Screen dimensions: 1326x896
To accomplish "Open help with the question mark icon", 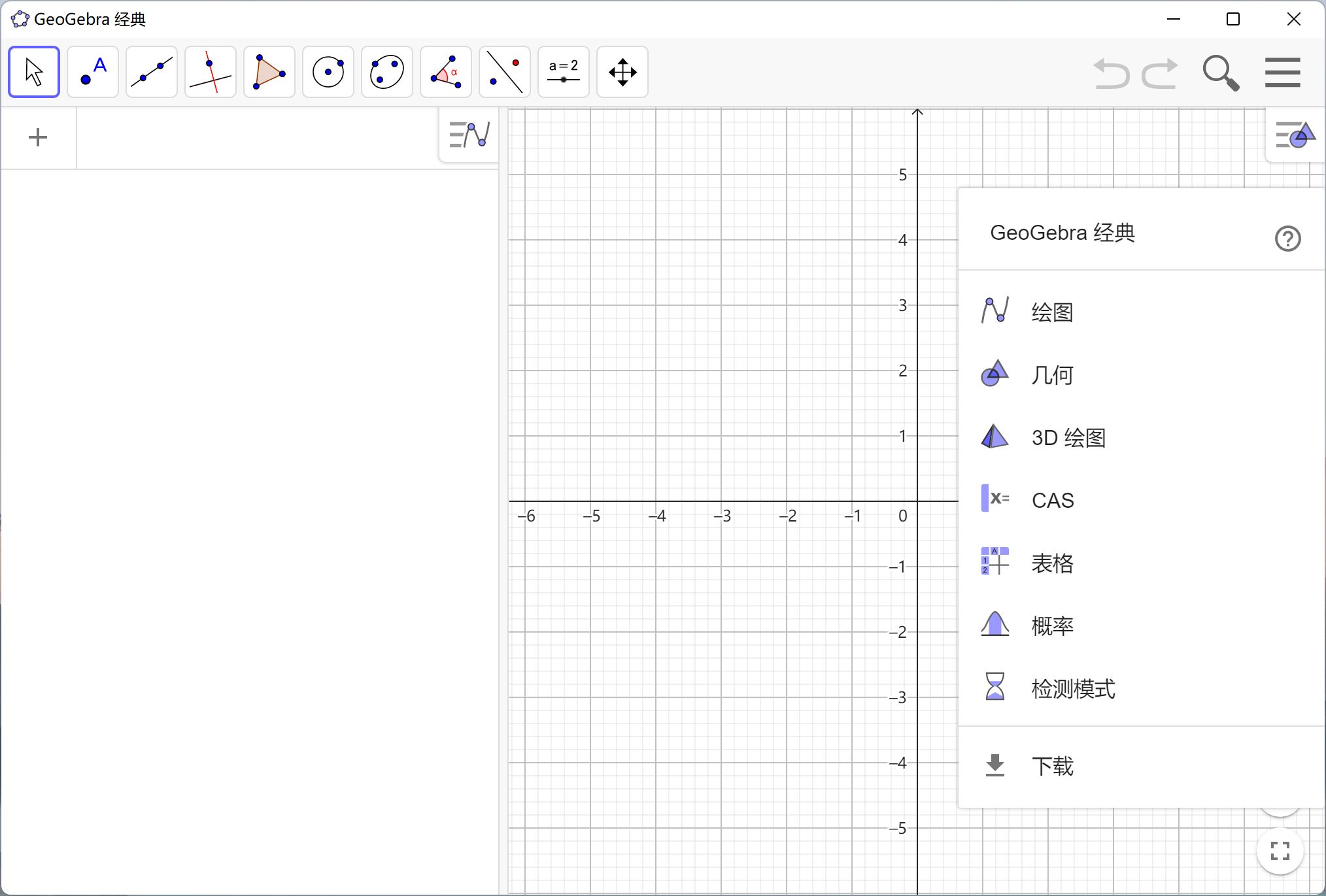I will 1287,239.
